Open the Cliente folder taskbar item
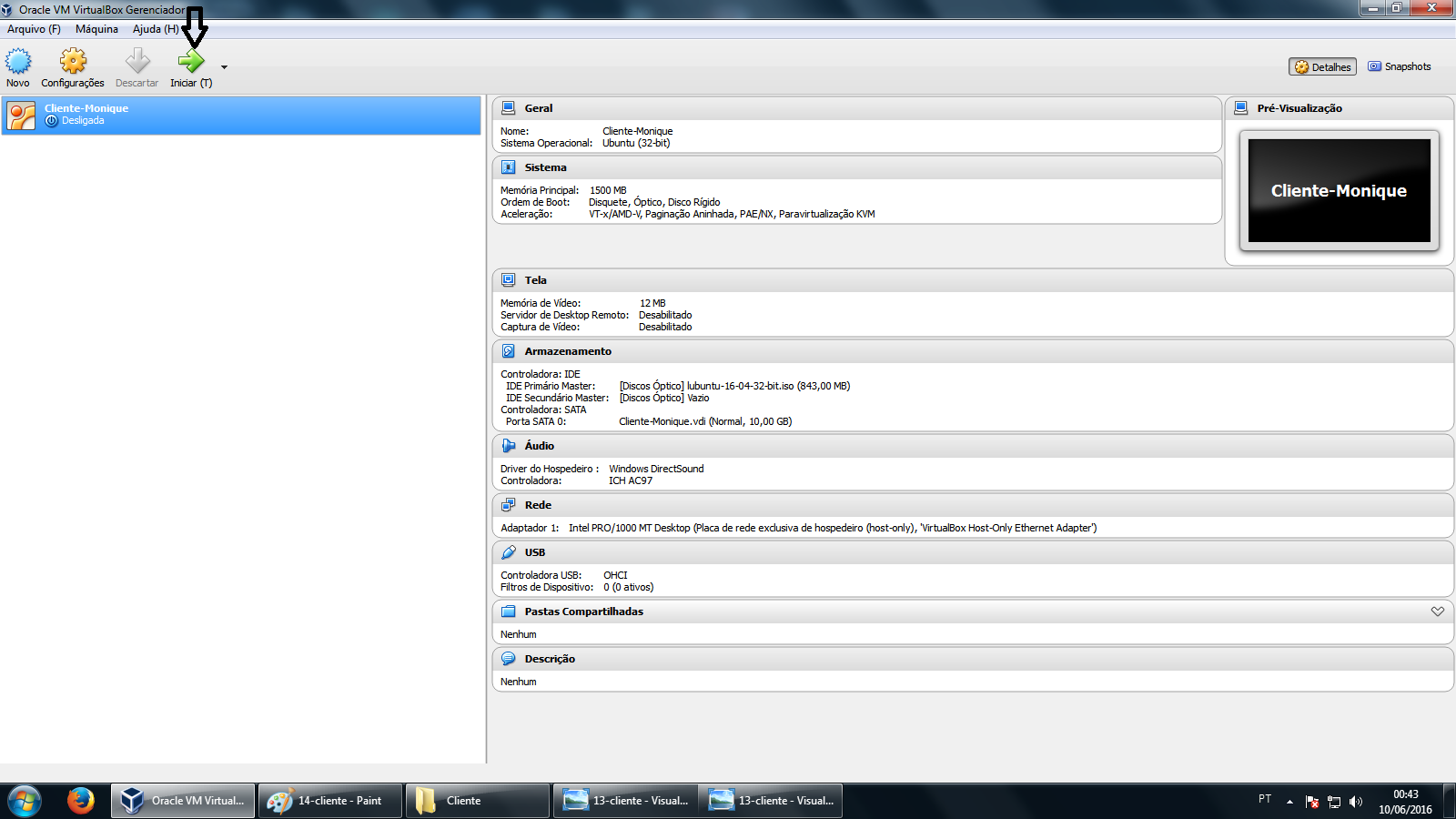Screen dimensions: 1456x819 tap(477, 801)
